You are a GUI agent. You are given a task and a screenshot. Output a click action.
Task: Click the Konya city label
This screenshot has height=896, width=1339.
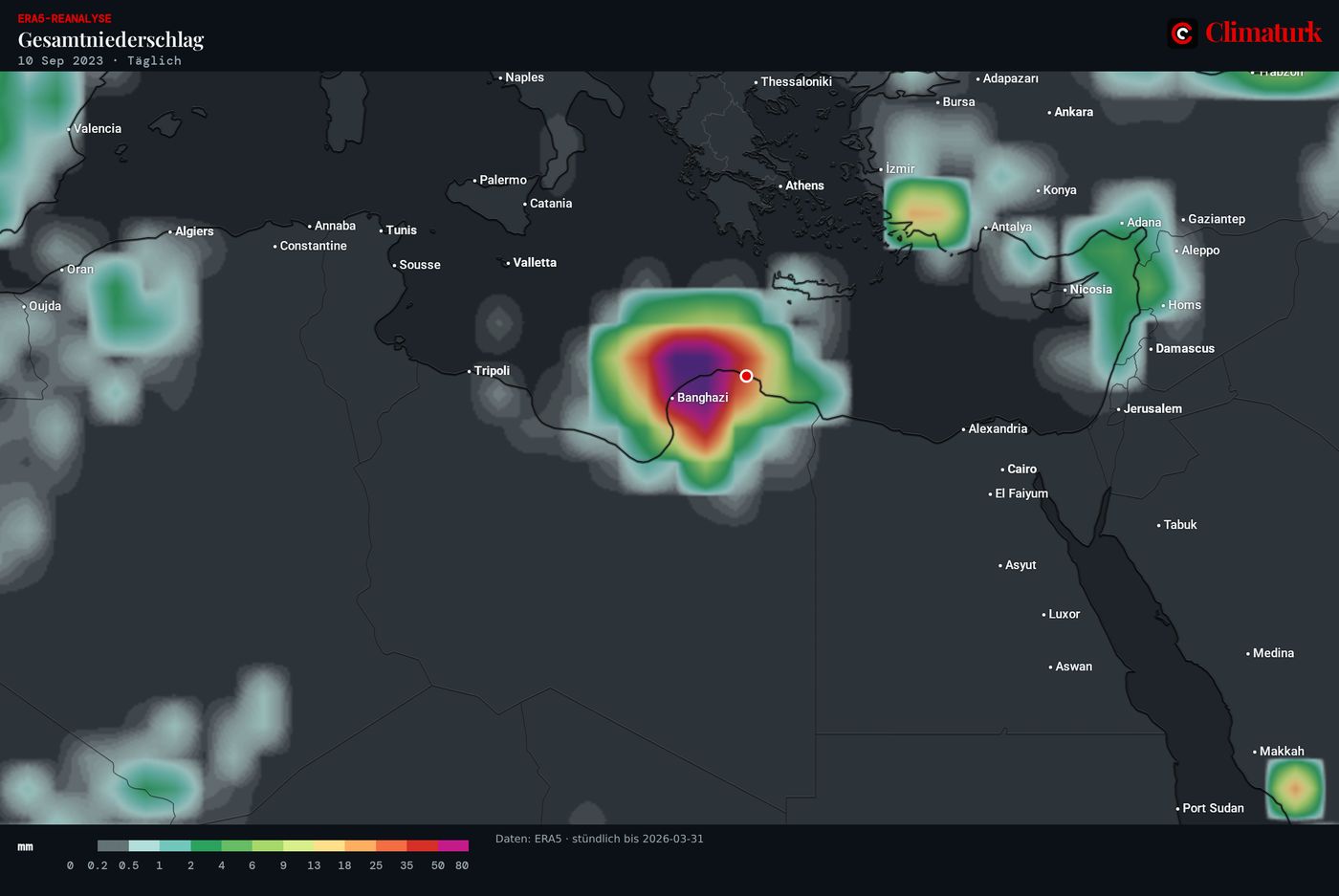pos(1060,190)
